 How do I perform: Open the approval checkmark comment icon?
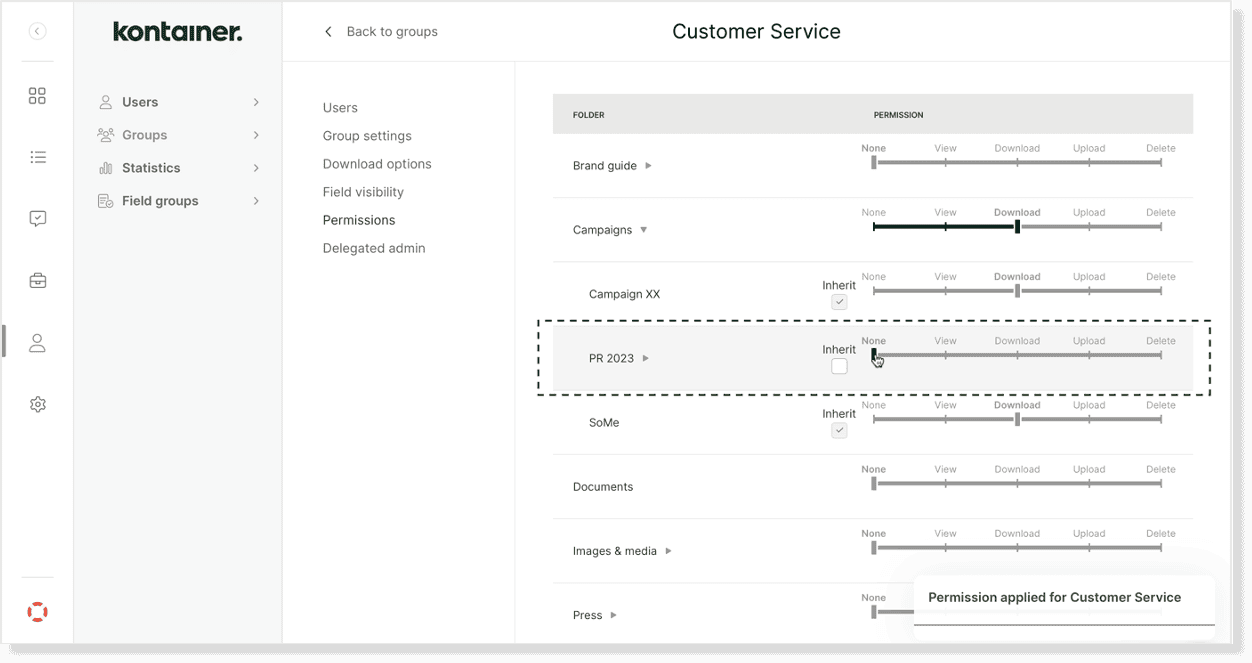click(37, 219)
